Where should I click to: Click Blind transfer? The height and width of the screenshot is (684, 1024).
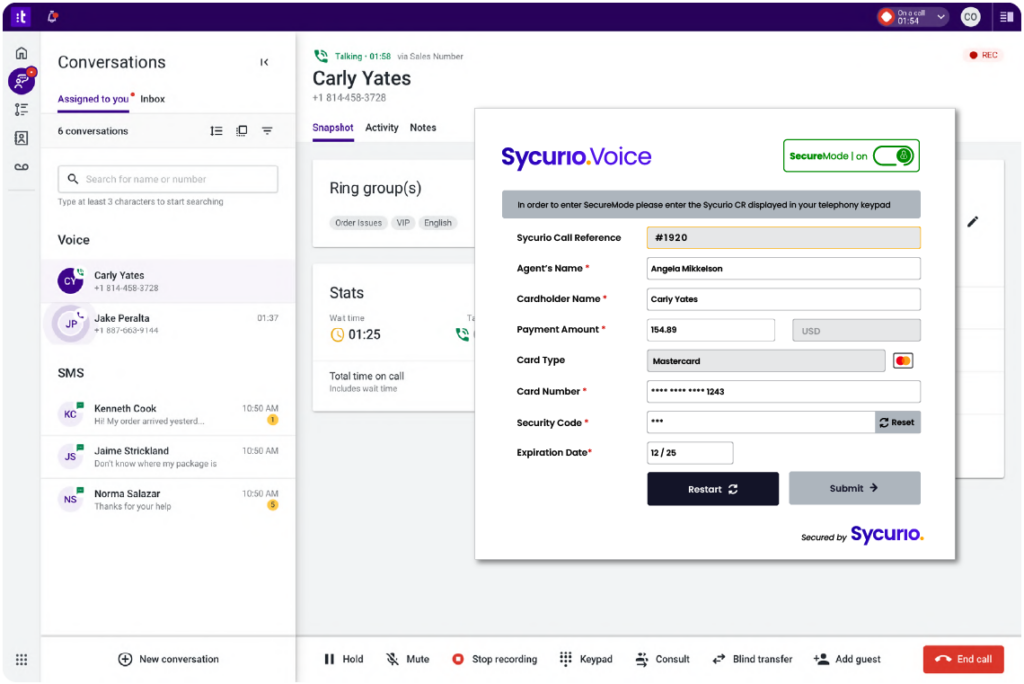click(752, 659)
